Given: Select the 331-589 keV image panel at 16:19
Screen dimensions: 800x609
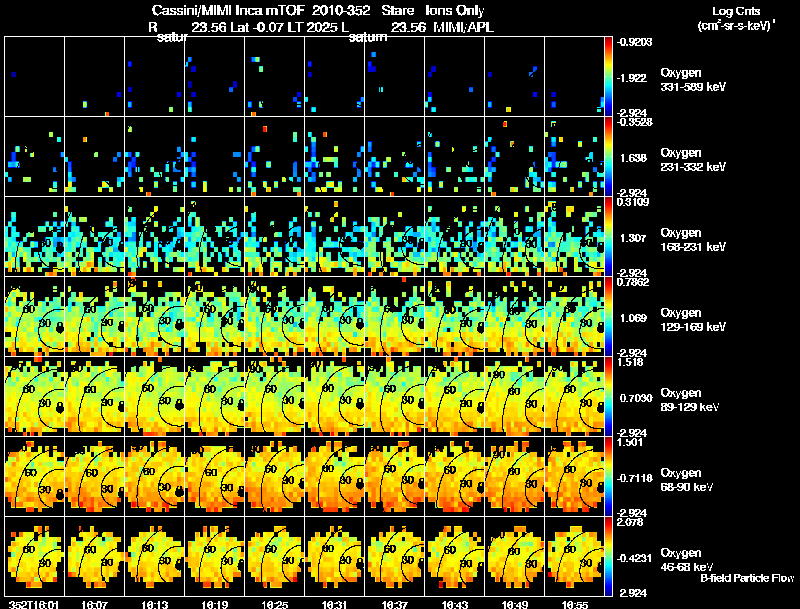Looking at the screenshot, I should coord(214,76).
